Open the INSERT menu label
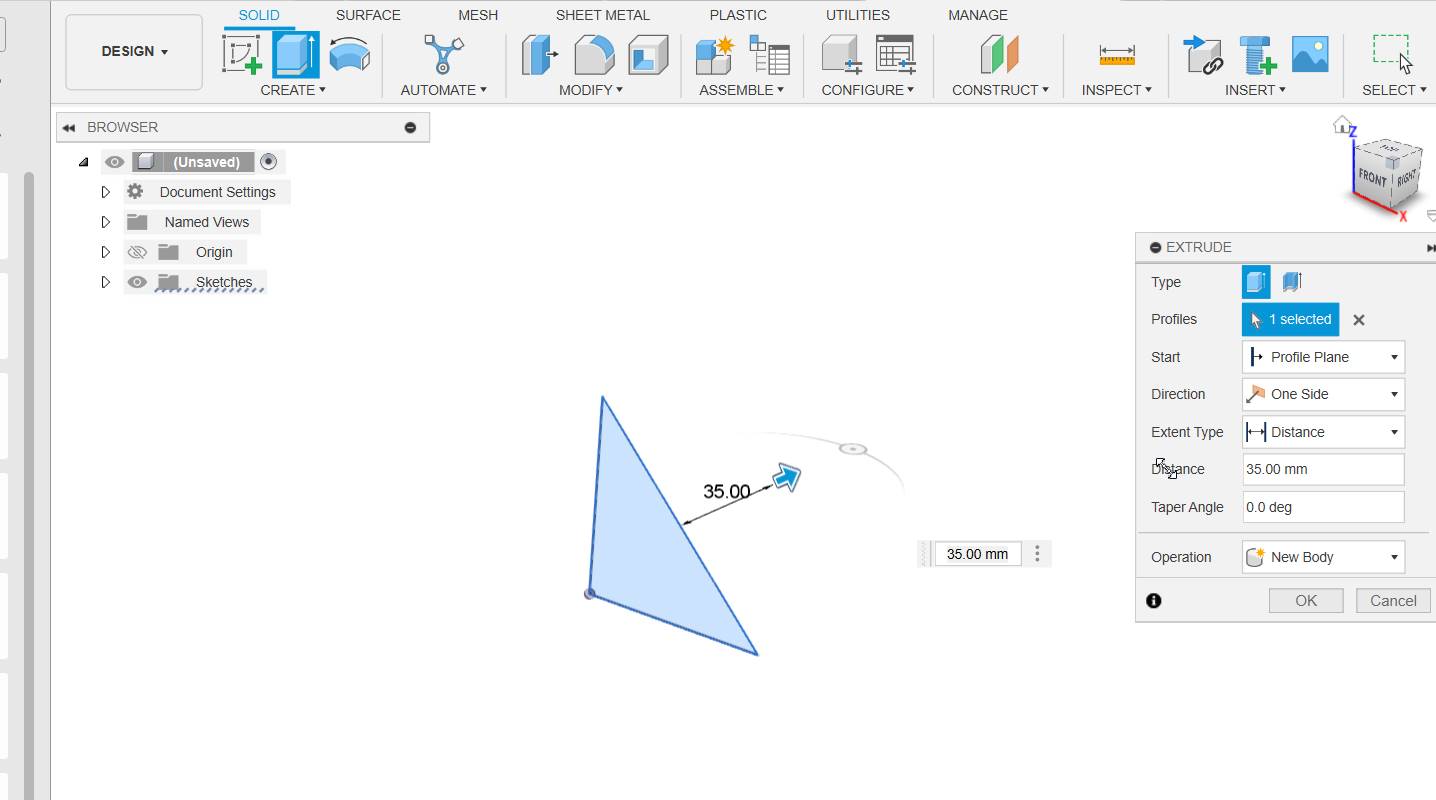Image resolution: width=1436 pixels, height=800 pixels. click(x=1255, y=90)
